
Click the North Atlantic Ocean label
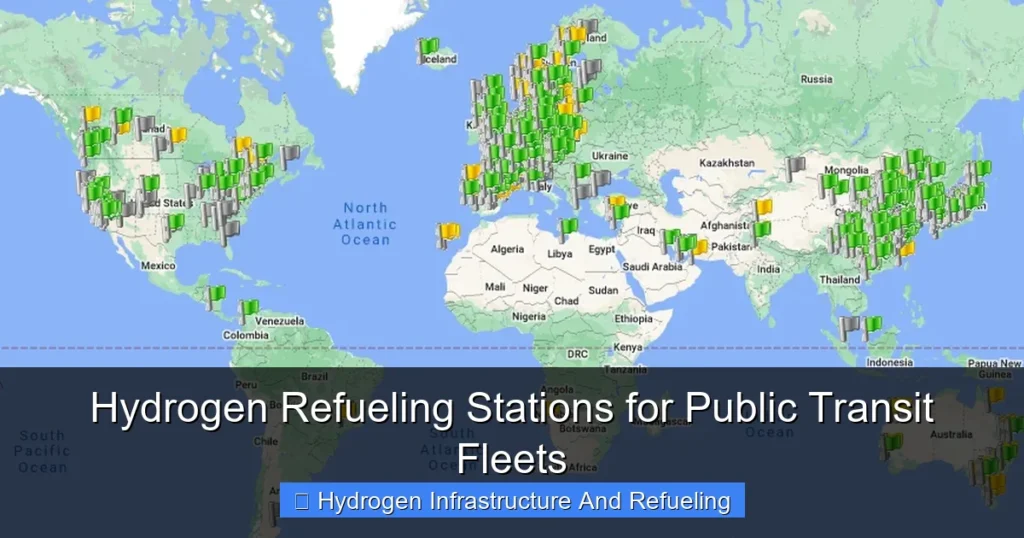(x=365, y=224)
